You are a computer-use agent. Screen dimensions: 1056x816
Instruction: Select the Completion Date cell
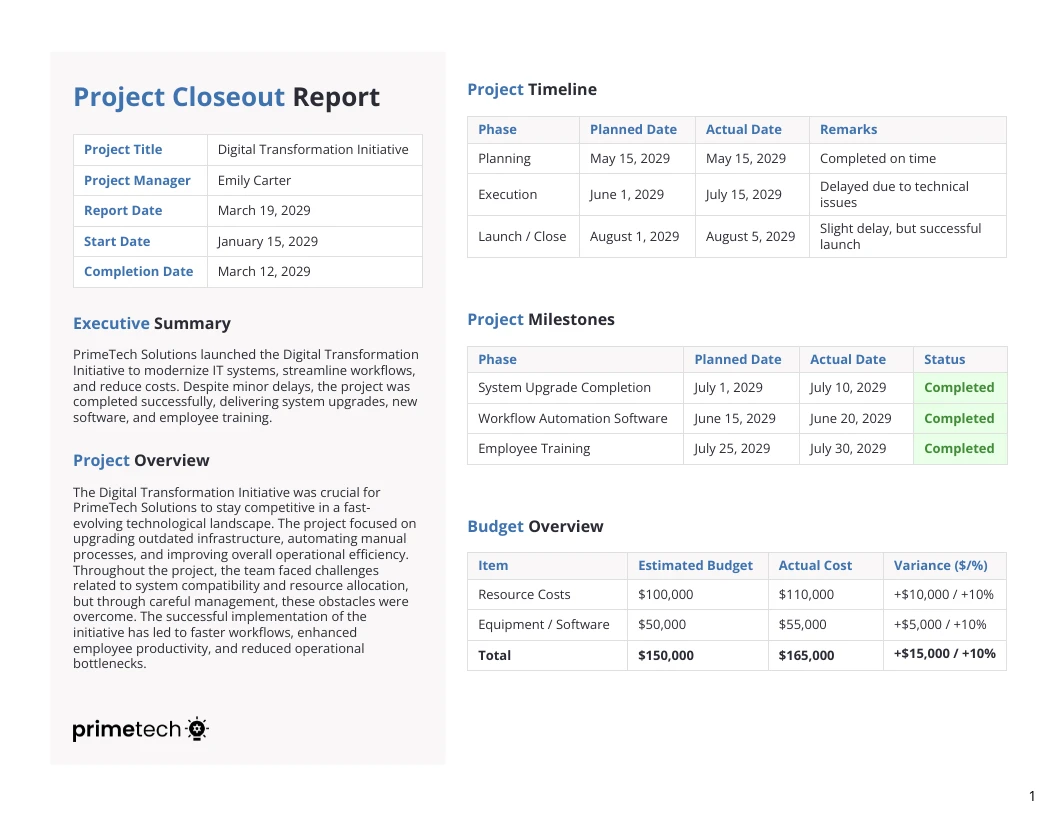pyautogui.click(x=138, y=271)
